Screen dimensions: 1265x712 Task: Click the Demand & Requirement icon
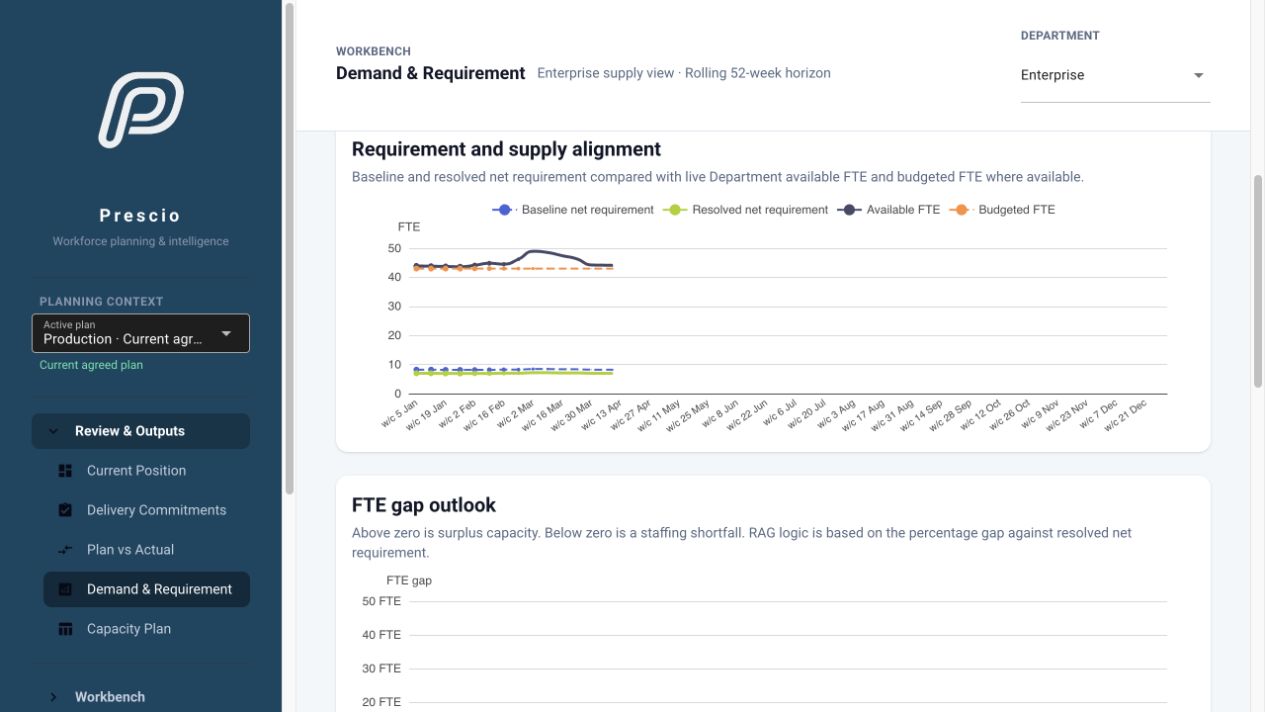click(65, 589)
